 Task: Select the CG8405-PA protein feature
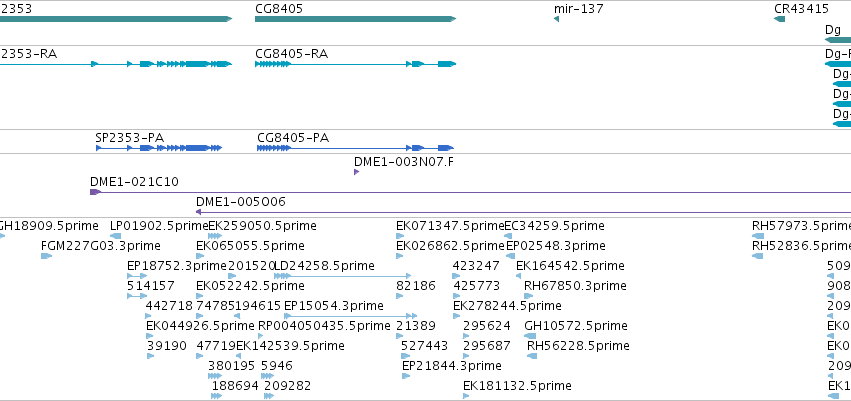(x=355, y=148)
